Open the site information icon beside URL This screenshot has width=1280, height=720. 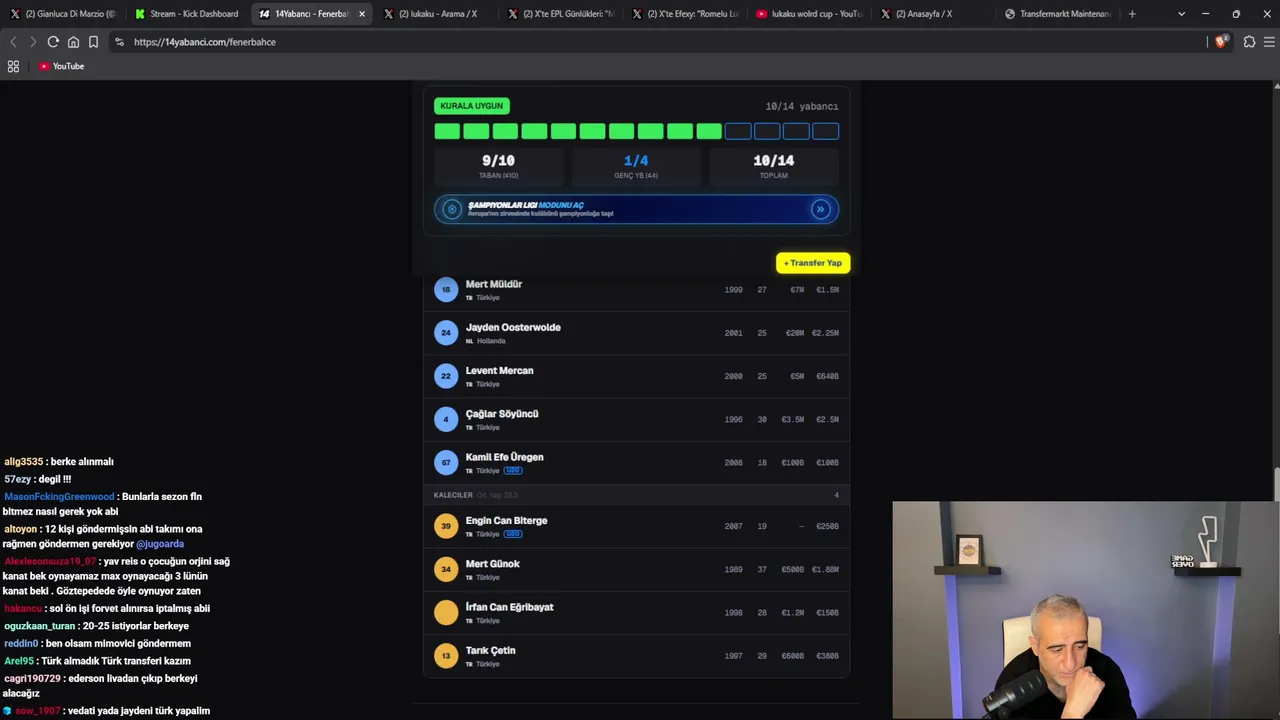(120, 42)
